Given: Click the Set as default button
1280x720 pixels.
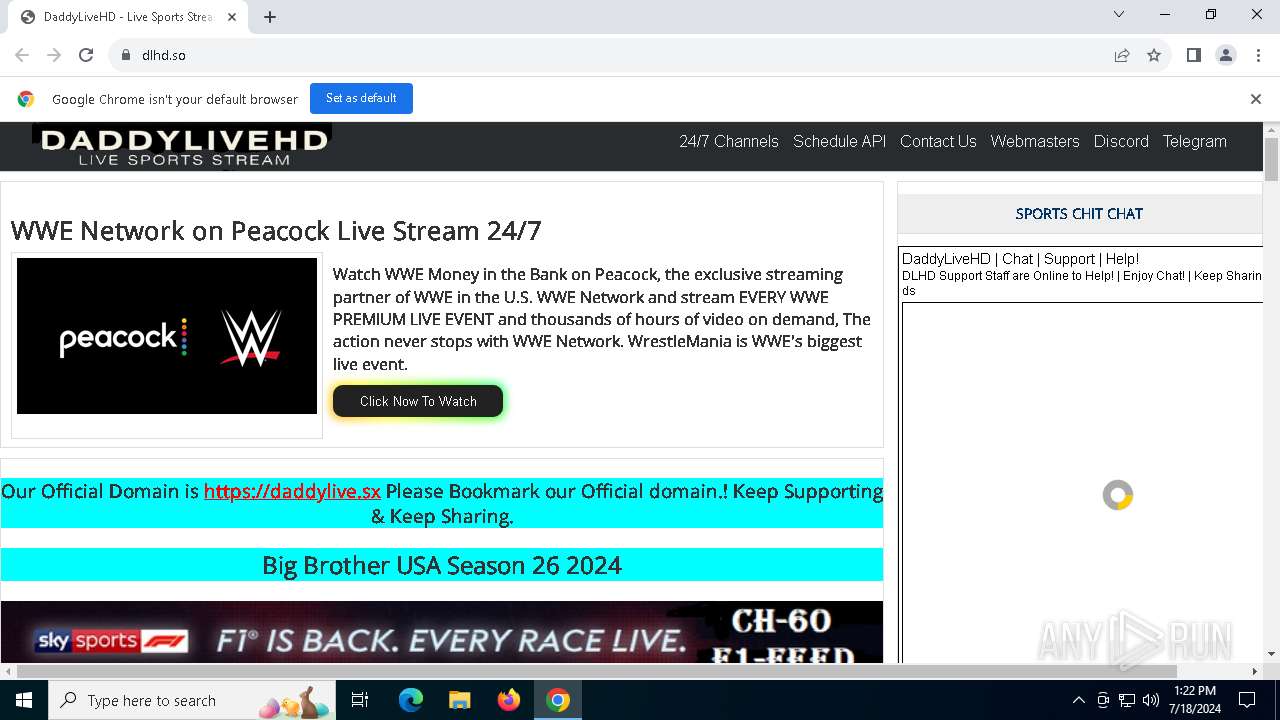Looking at the screenshot, I should click(x=361, y=98).
